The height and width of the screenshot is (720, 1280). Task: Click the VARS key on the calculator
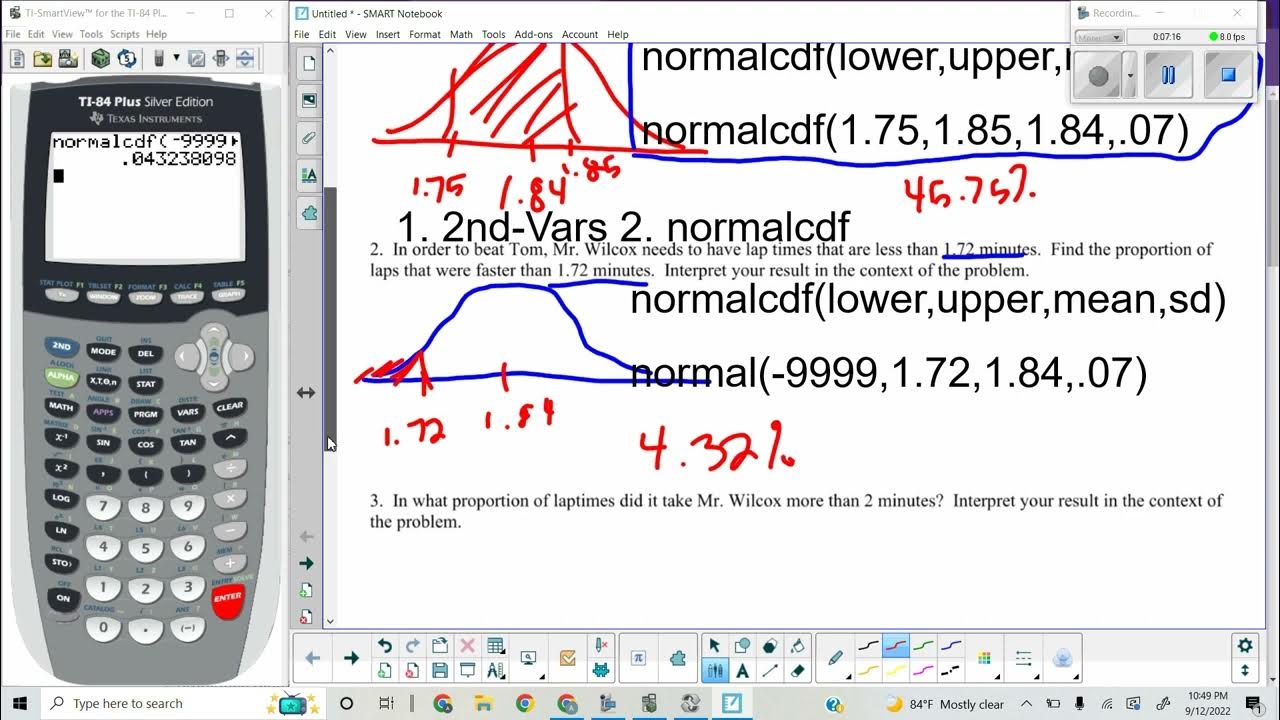coord(187,411)
